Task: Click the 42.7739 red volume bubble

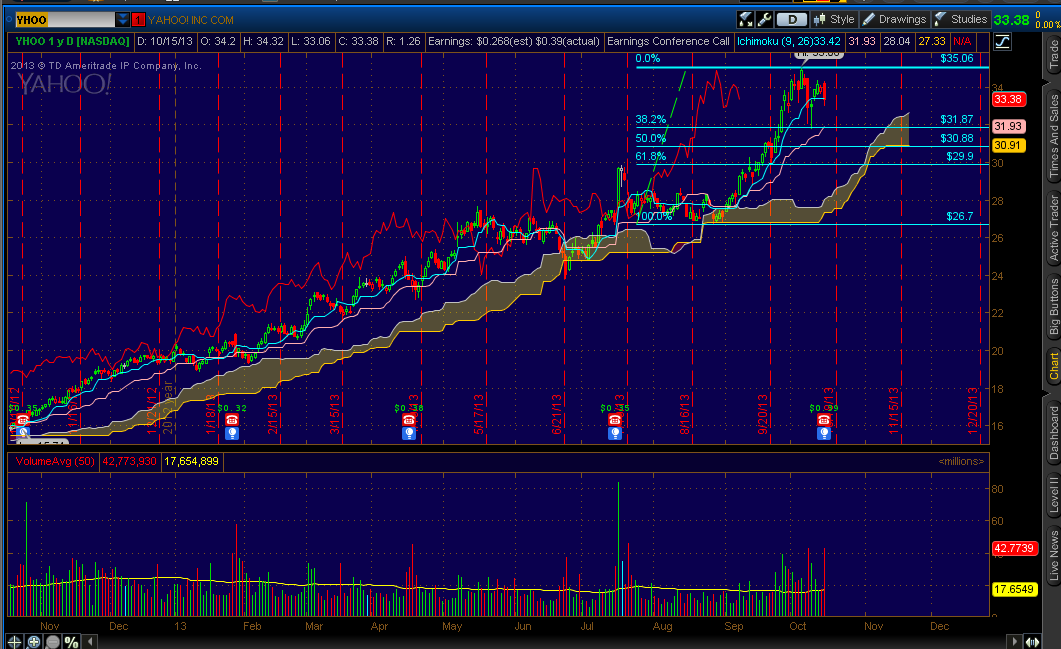Action: (1014, 548)
